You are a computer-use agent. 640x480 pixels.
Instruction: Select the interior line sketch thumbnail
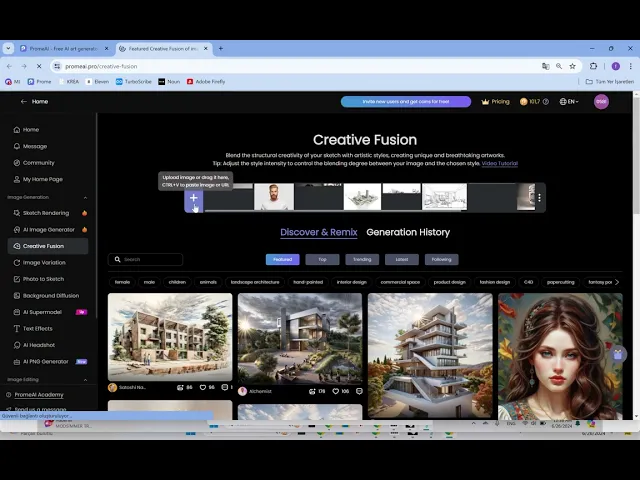tap(444, 197)
